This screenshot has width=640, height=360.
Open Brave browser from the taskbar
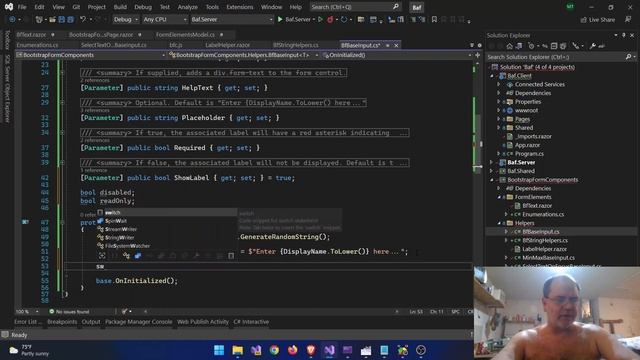(311, 350)
